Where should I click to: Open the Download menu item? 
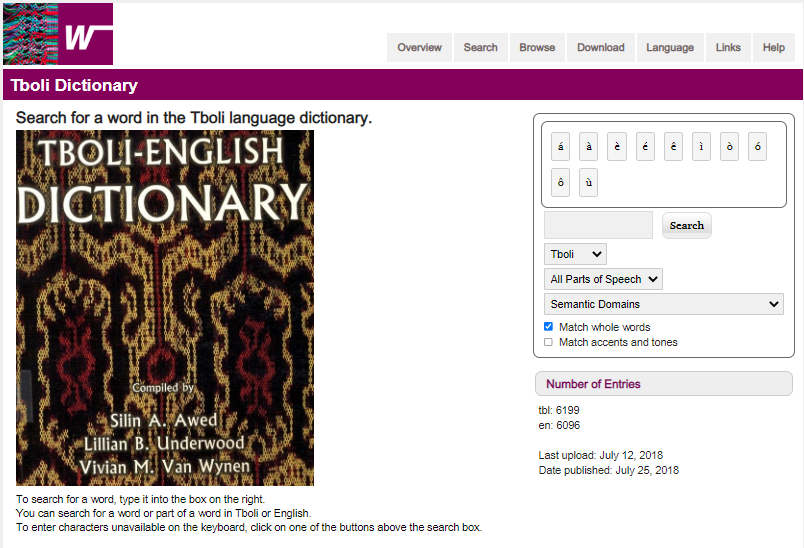[x=601, y=48]
